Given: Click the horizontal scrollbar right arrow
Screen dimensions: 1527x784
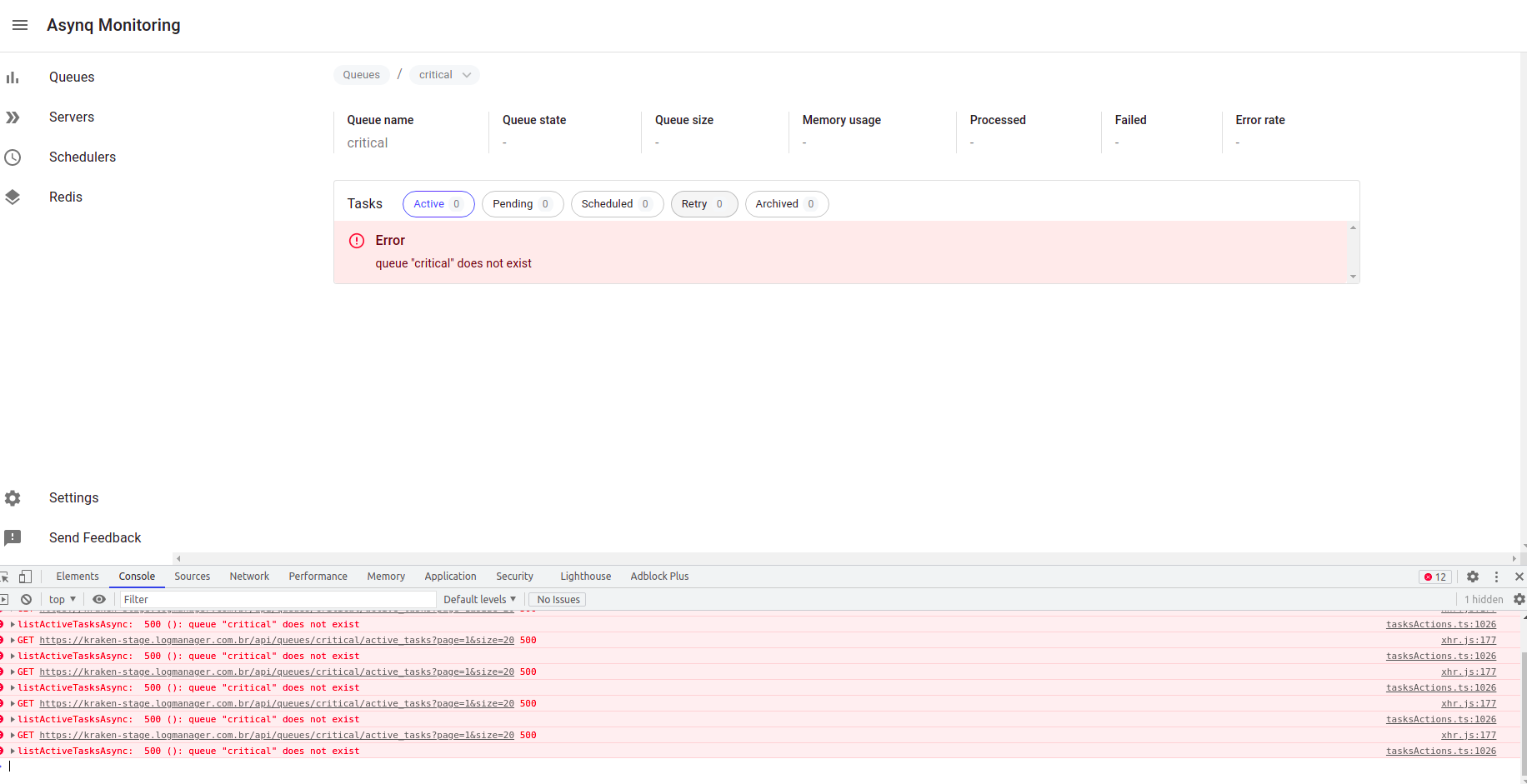Looking at the screenshot, I should point(1514,559).
